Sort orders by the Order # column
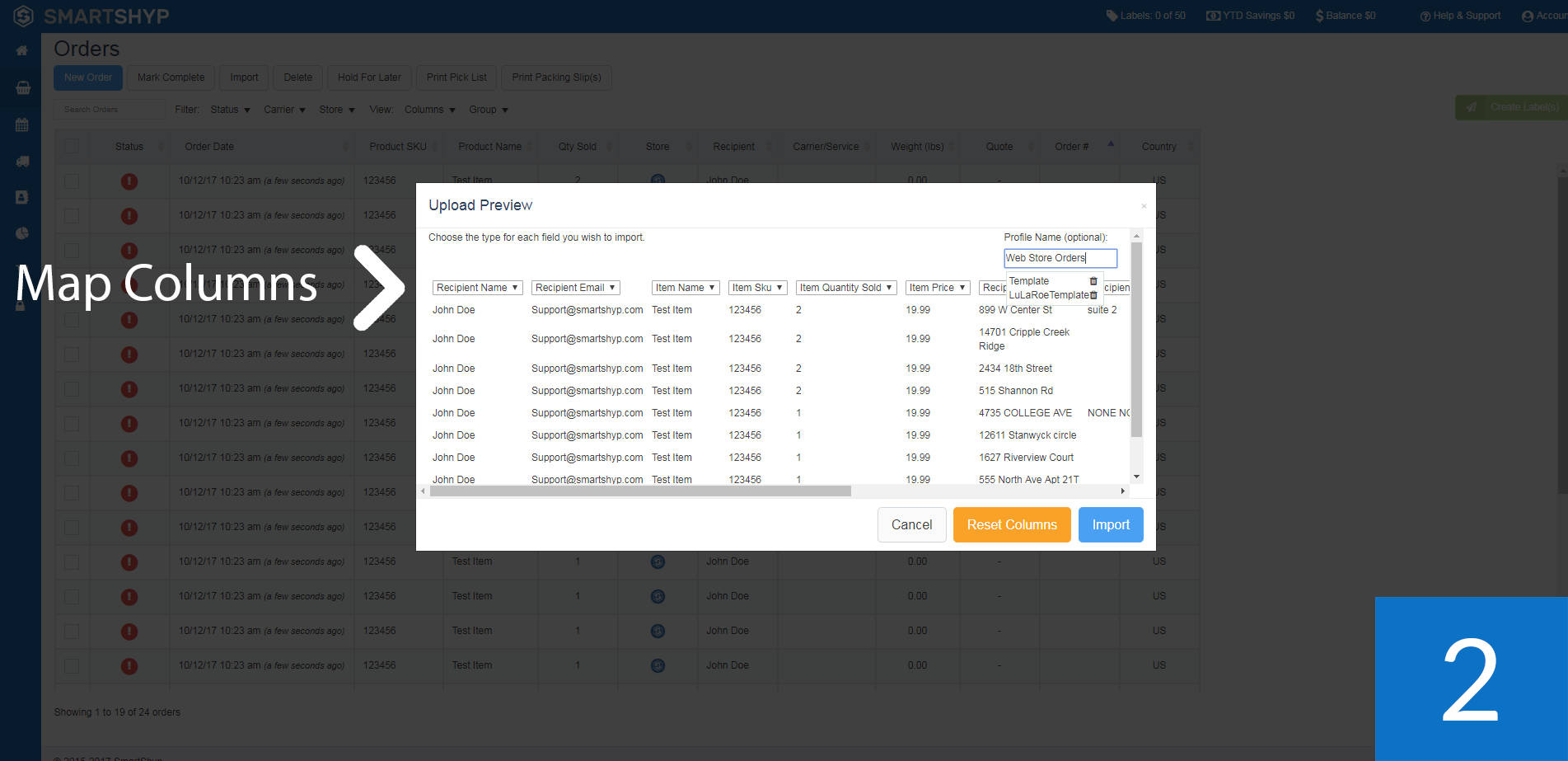 pyautogui.click(x=1072, y=146)
